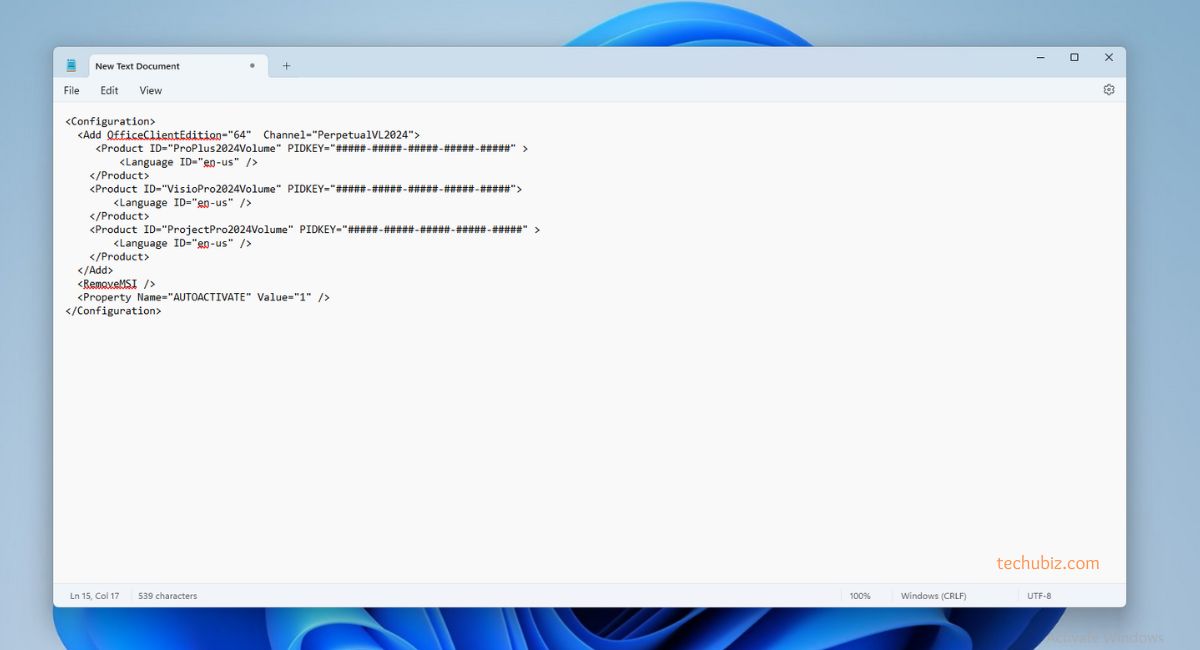Click the Notepad app icon in title bar
Viewport: 1200px width, 650px height.
71,65
